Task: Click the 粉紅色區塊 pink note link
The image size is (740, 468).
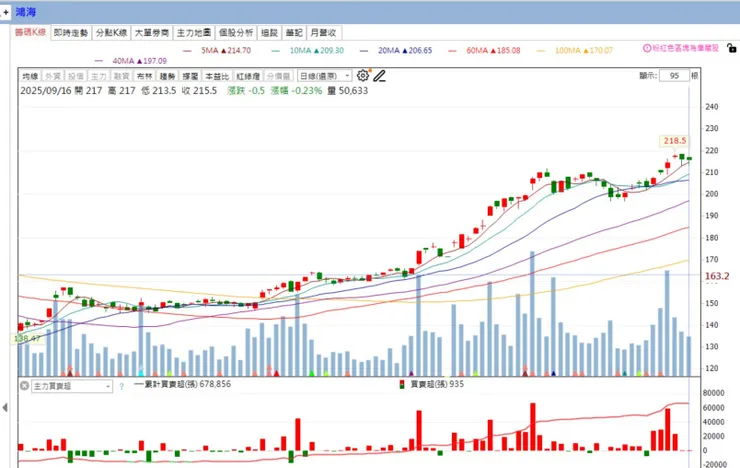Action: (x=685, y=48)
